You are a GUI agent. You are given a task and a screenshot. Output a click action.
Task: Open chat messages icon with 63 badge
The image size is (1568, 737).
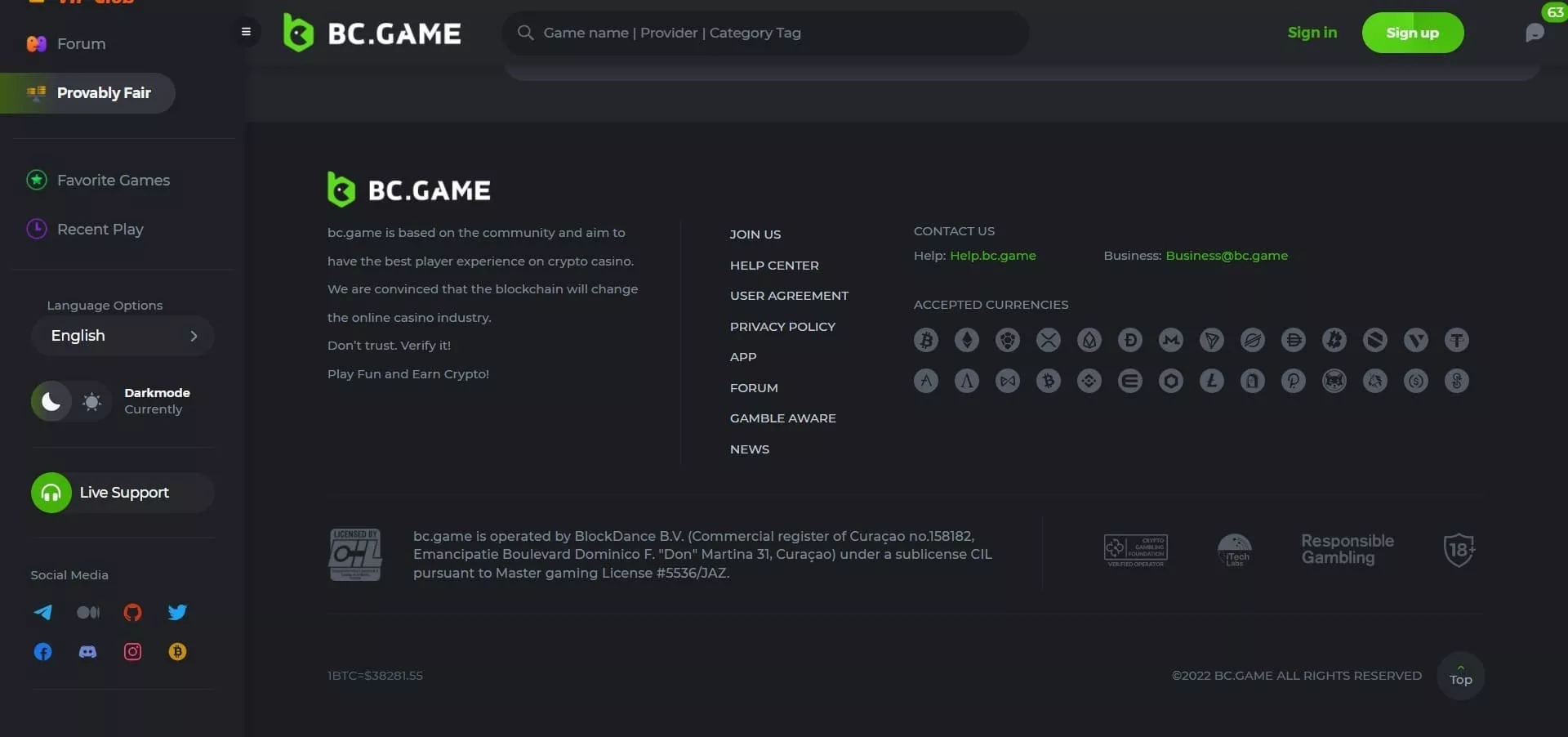[1535, 33]
